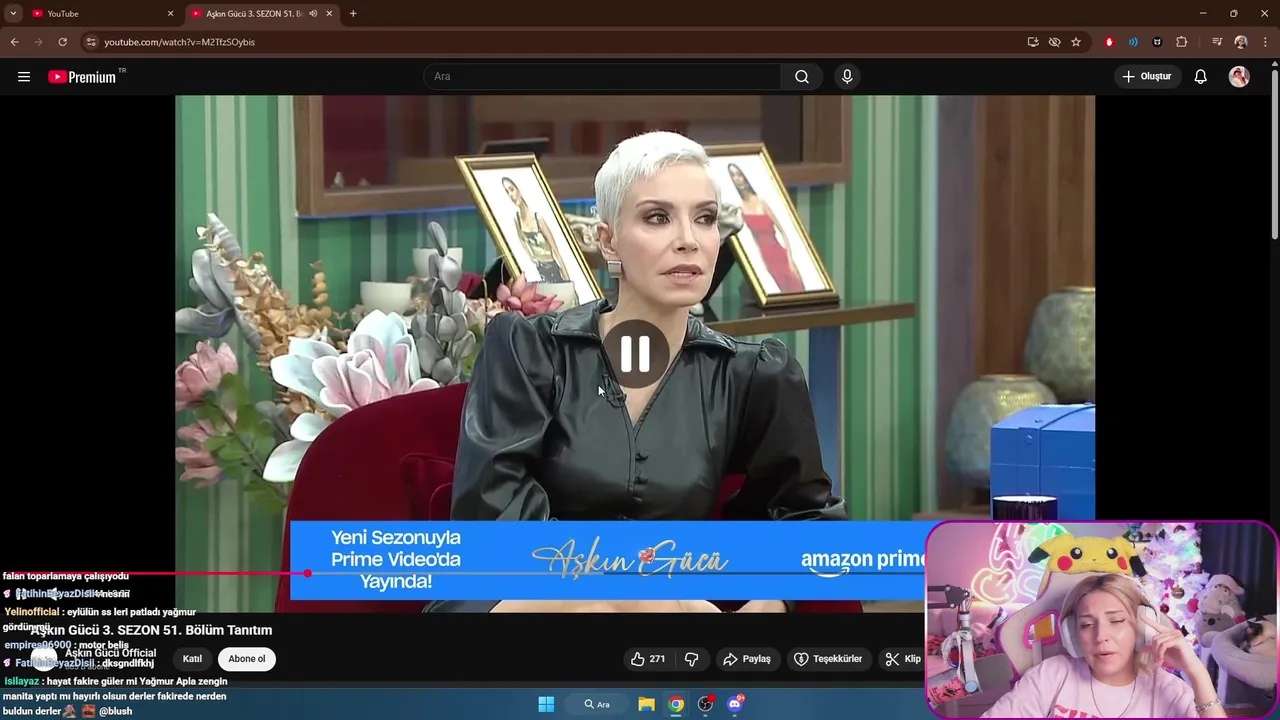The image size is (1280, 720).
Task: Open the YouTube account avatar menu
Action: point(1239,77)
